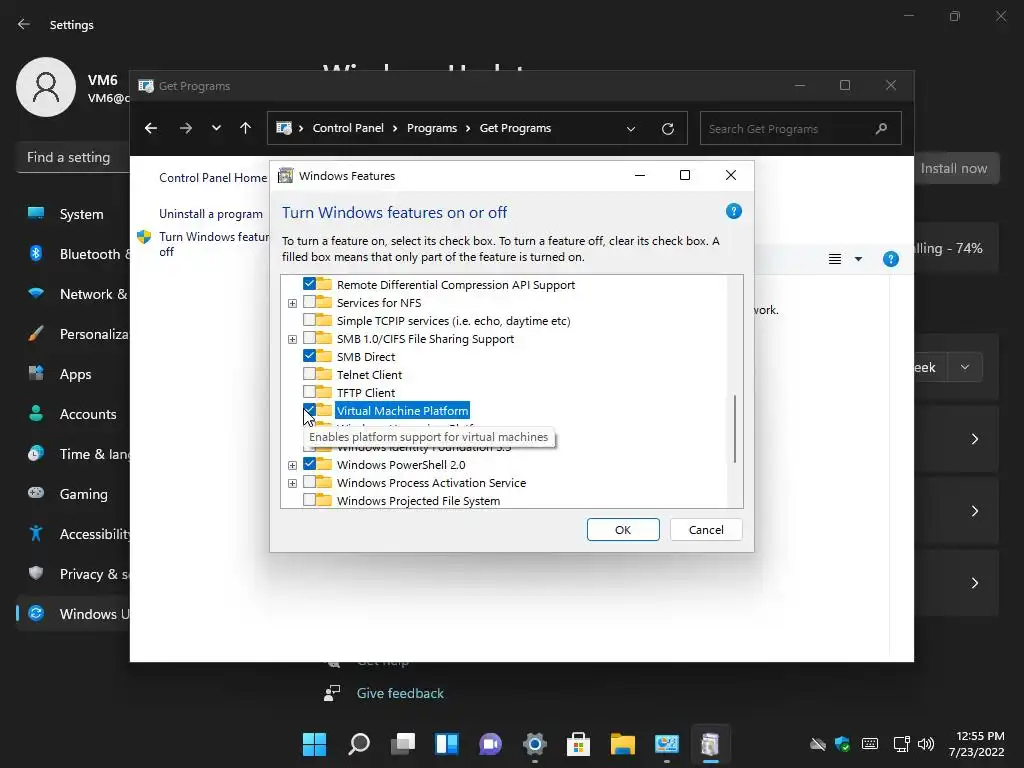Click the Programs breadcrumb
The image size is (1024, 768).
[x=432, y=128]
